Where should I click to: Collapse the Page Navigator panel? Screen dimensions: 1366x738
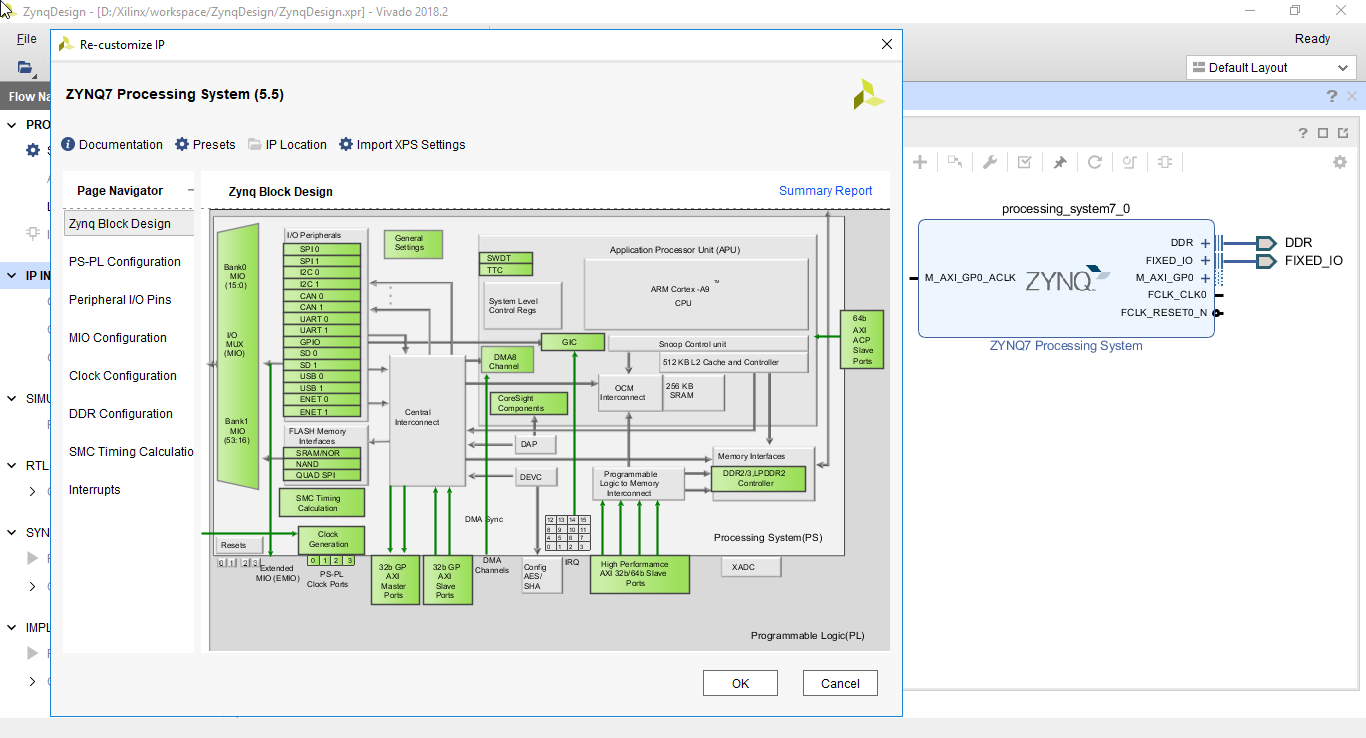coord(190,190)
